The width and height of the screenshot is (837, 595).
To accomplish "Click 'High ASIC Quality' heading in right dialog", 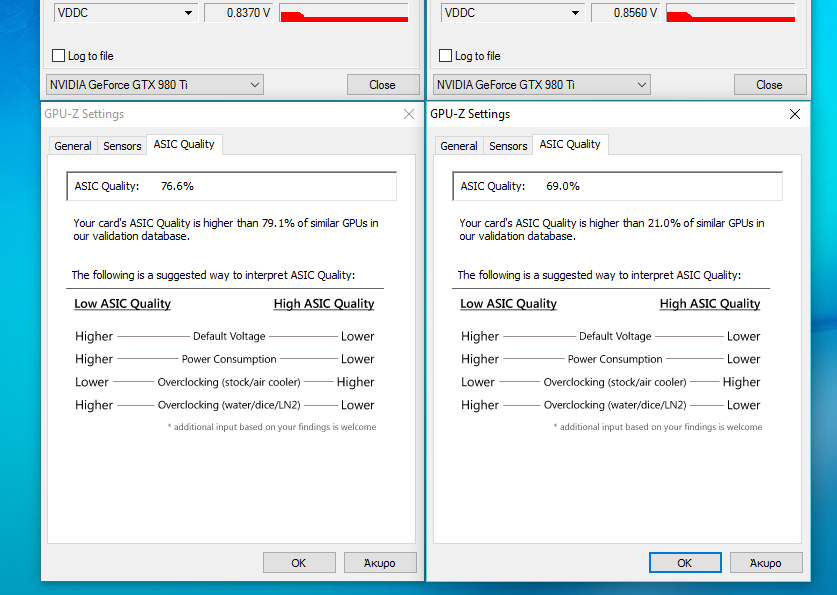I will (710, 304).
